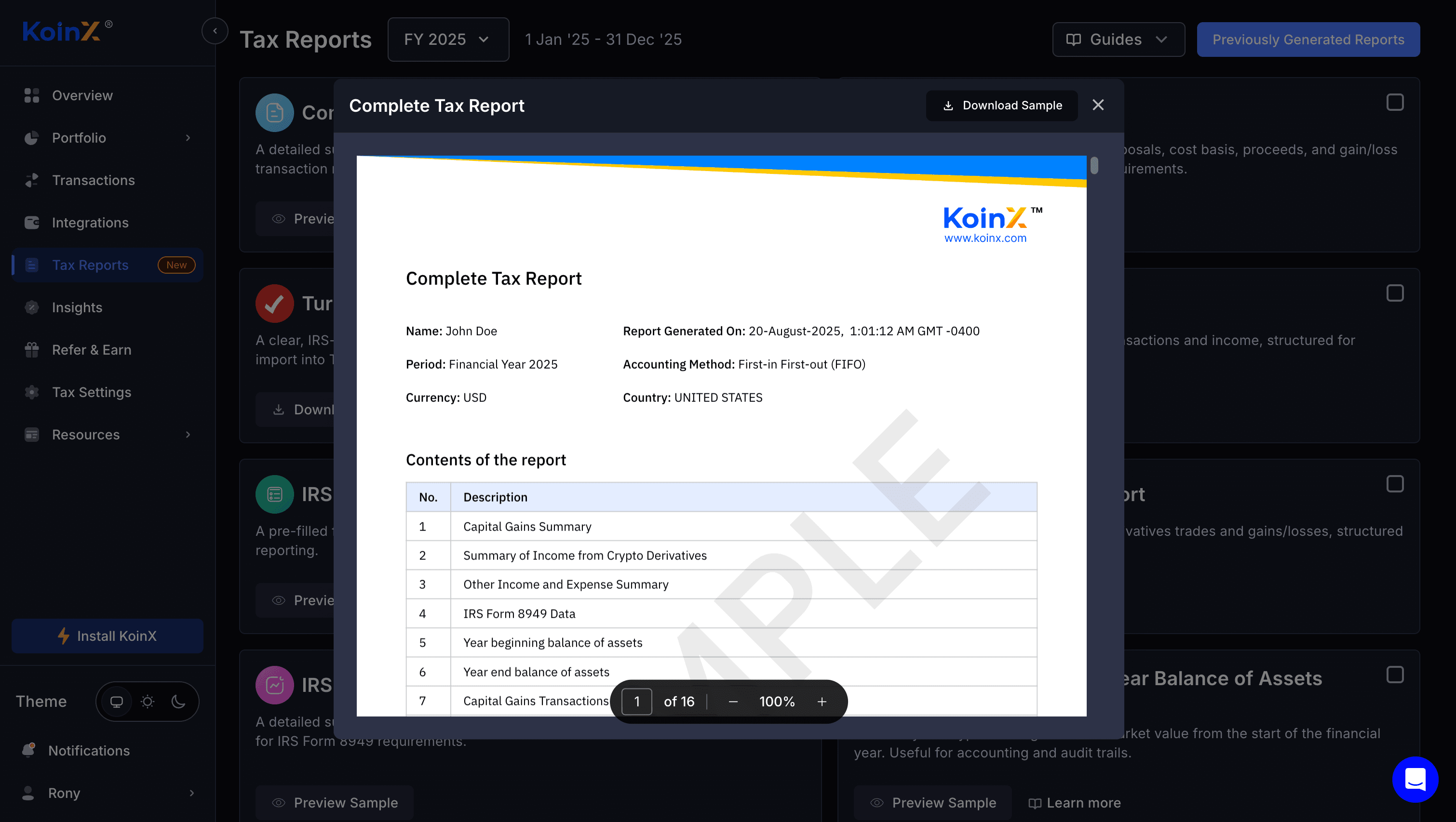This screenshot has height=822, width=1456.
Task: Click the zoom in plus icon
Action: pos(822,702)
